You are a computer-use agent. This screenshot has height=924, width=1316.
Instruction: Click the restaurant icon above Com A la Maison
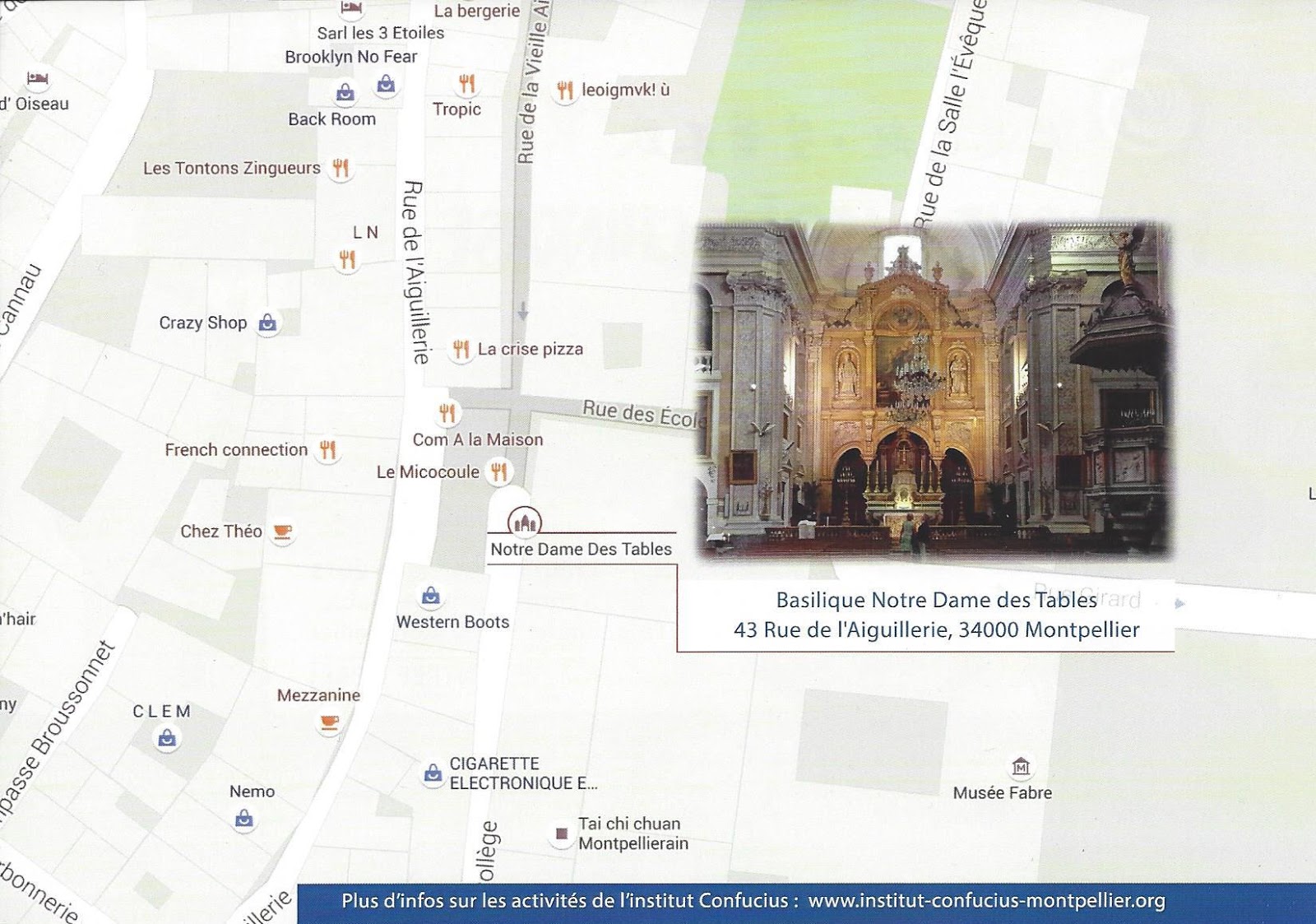(x=447, y=412)
